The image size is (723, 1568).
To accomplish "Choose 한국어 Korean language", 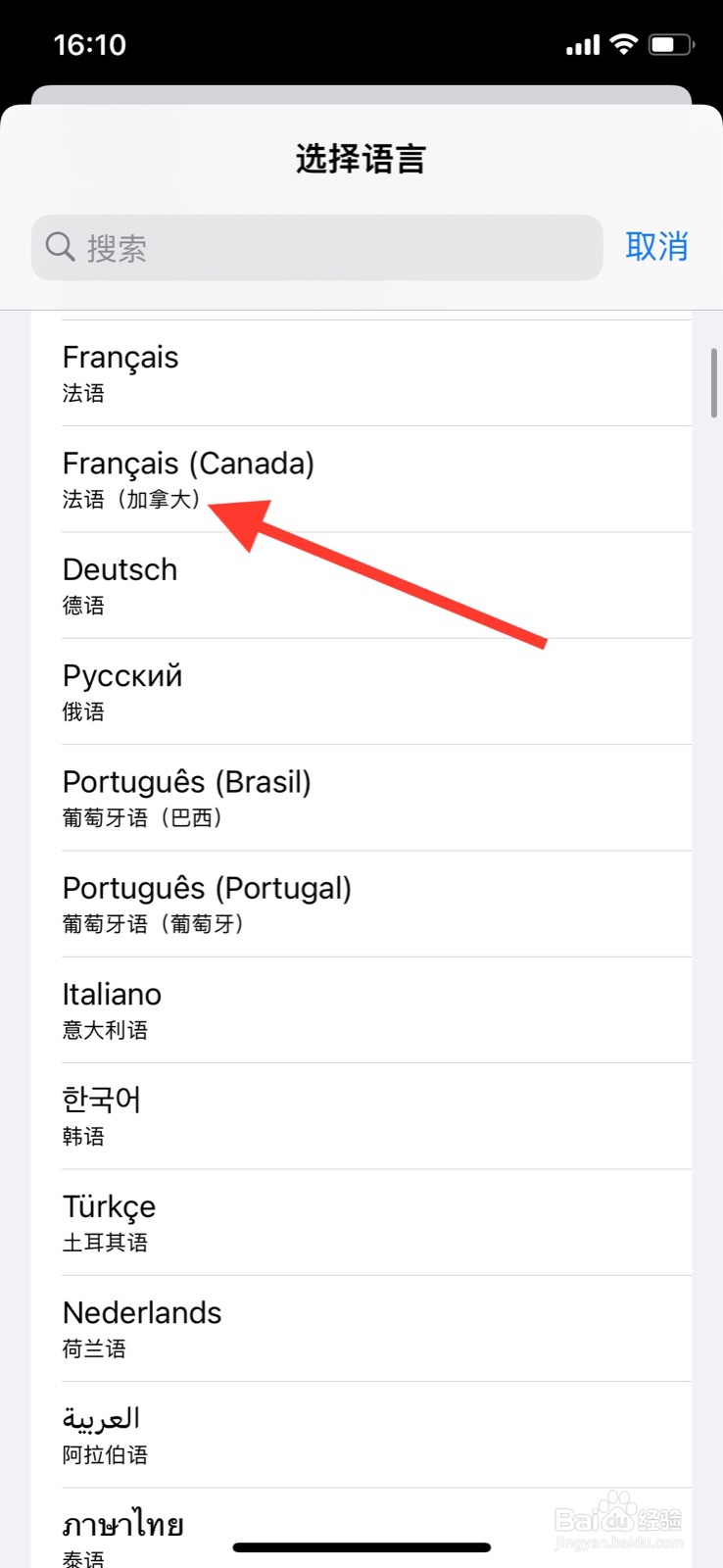I will 361,1116.
